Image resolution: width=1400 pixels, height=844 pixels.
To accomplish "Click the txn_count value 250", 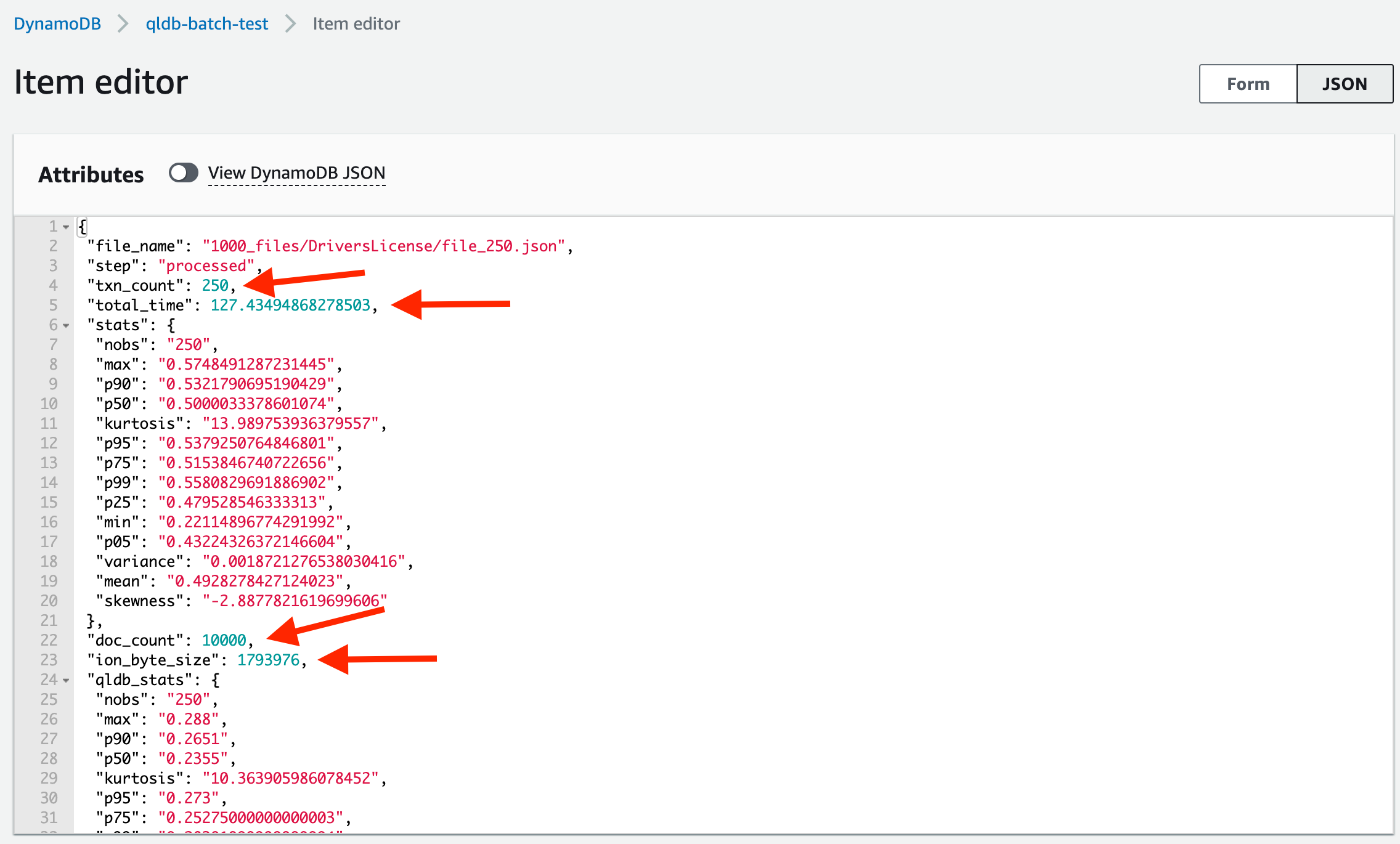I will click(x=215, y=286).
